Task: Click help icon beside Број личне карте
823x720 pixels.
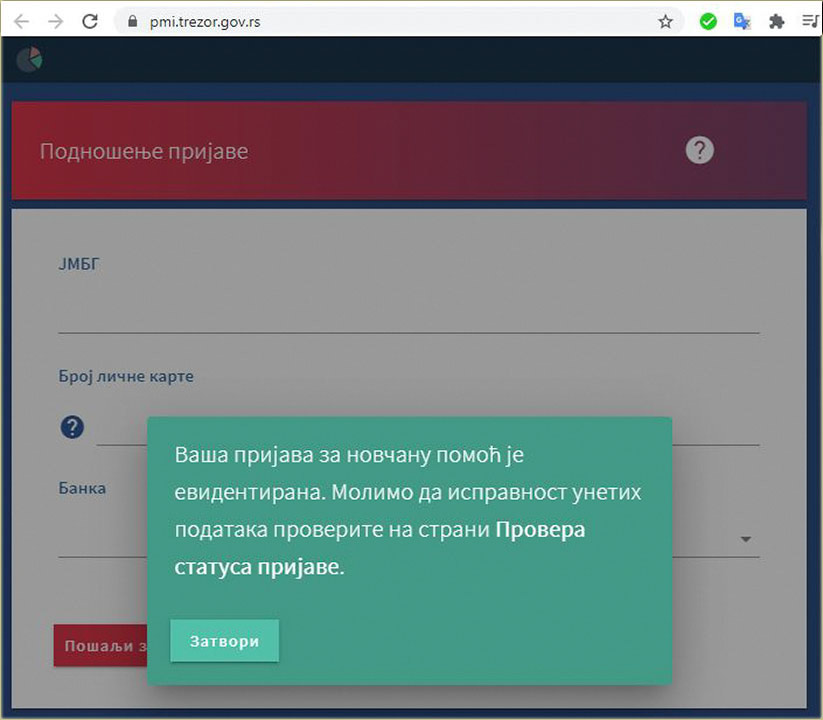Action: tap(72, 428)
